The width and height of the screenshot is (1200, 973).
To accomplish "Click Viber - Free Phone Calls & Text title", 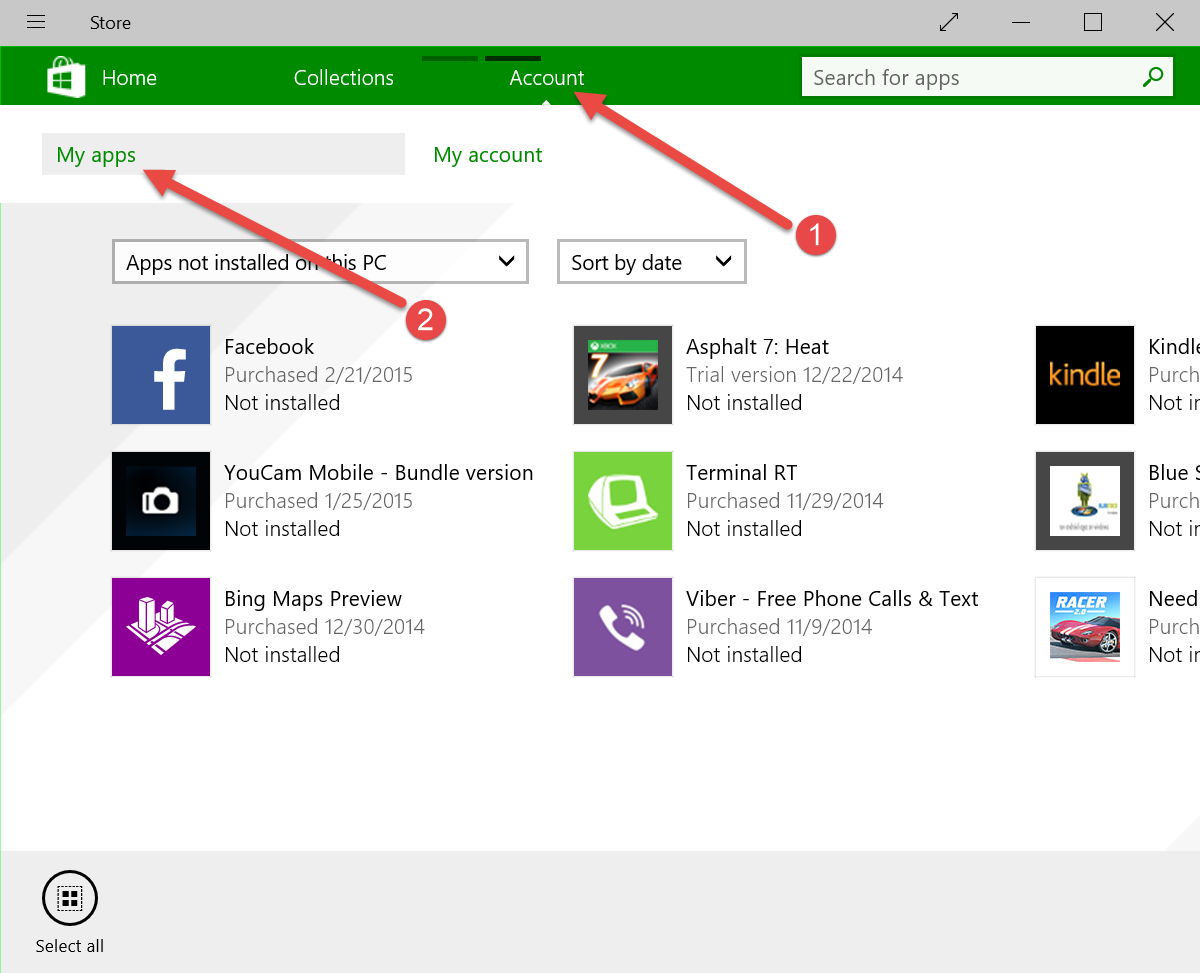I will click(x=832, y=599).
